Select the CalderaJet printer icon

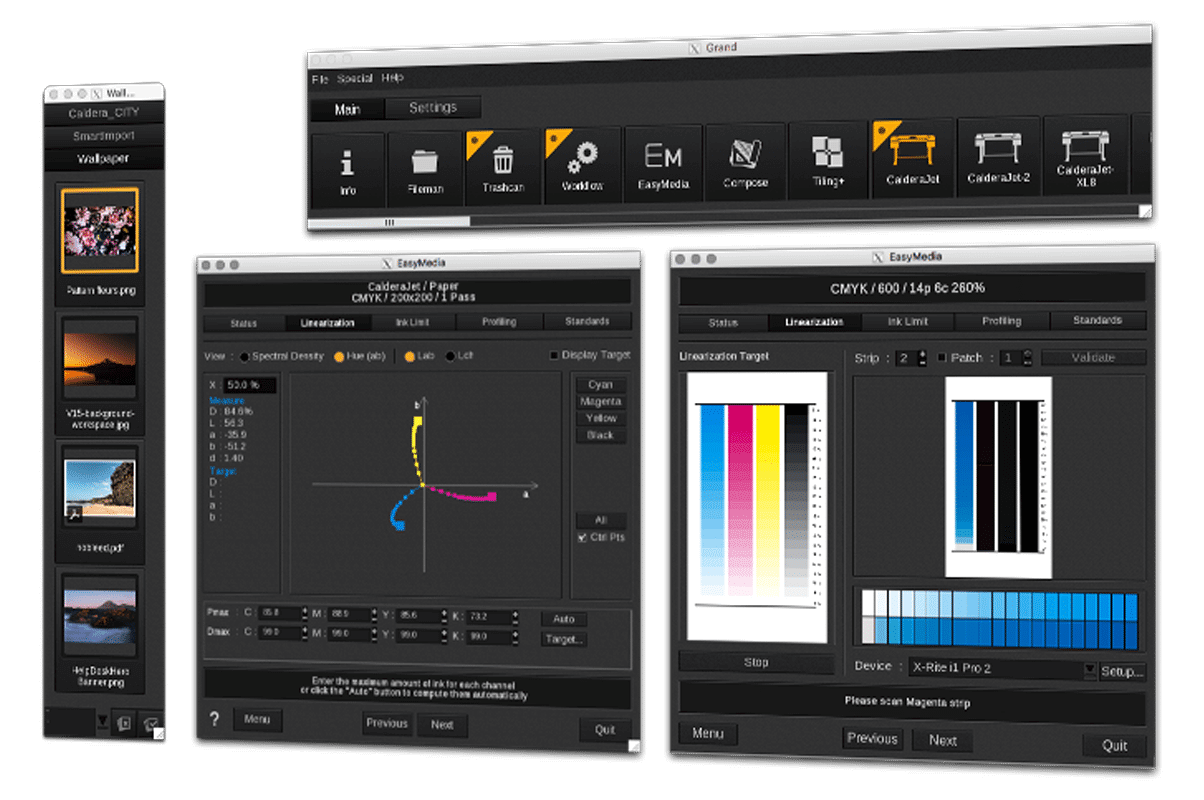tap(911, 156)
